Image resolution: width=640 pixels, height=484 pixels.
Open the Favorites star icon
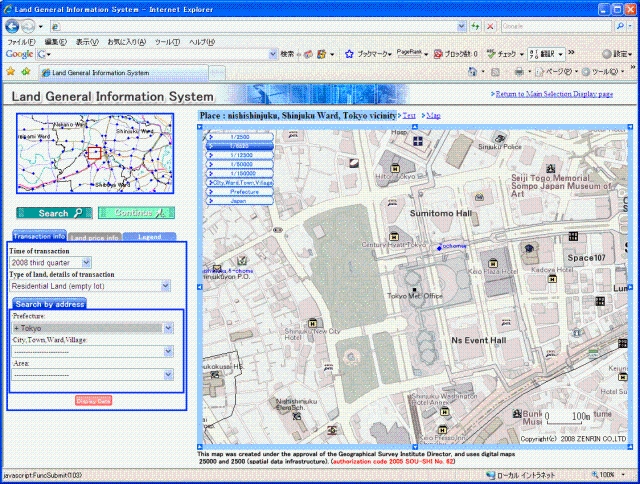click(x=10, y=73)
